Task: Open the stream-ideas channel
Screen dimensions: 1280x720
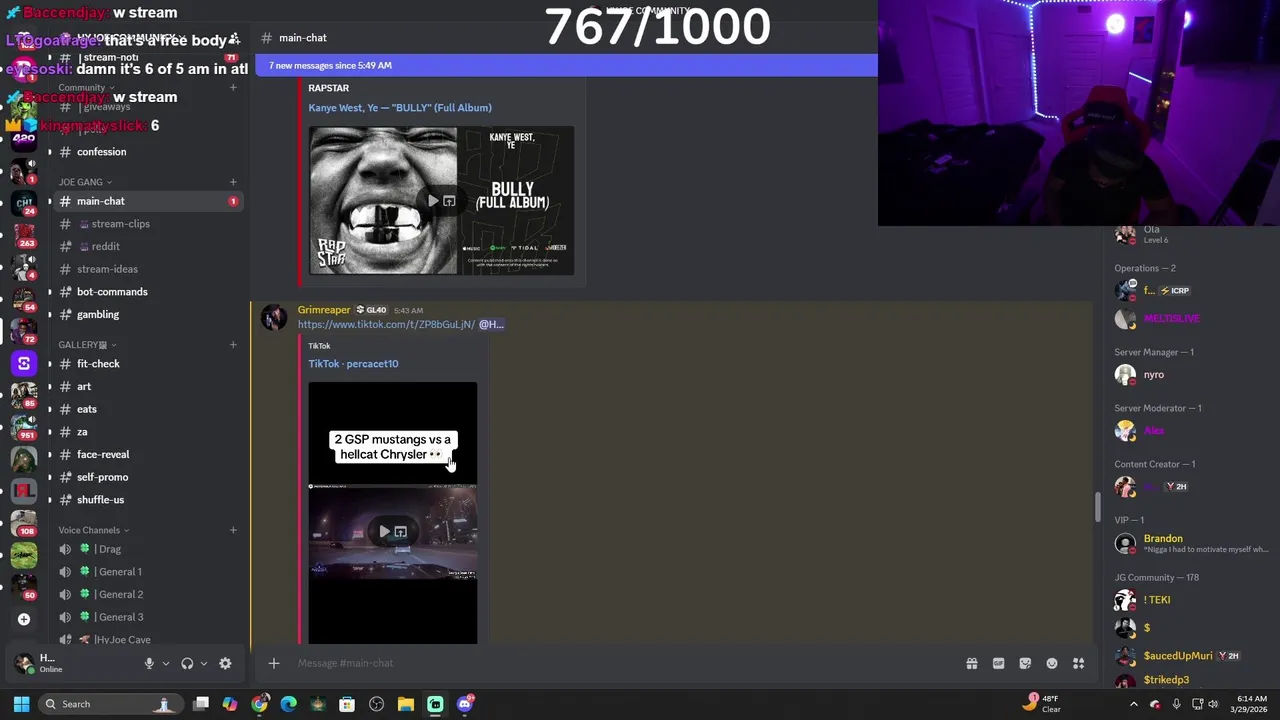Action: click(x=146, y=269)
